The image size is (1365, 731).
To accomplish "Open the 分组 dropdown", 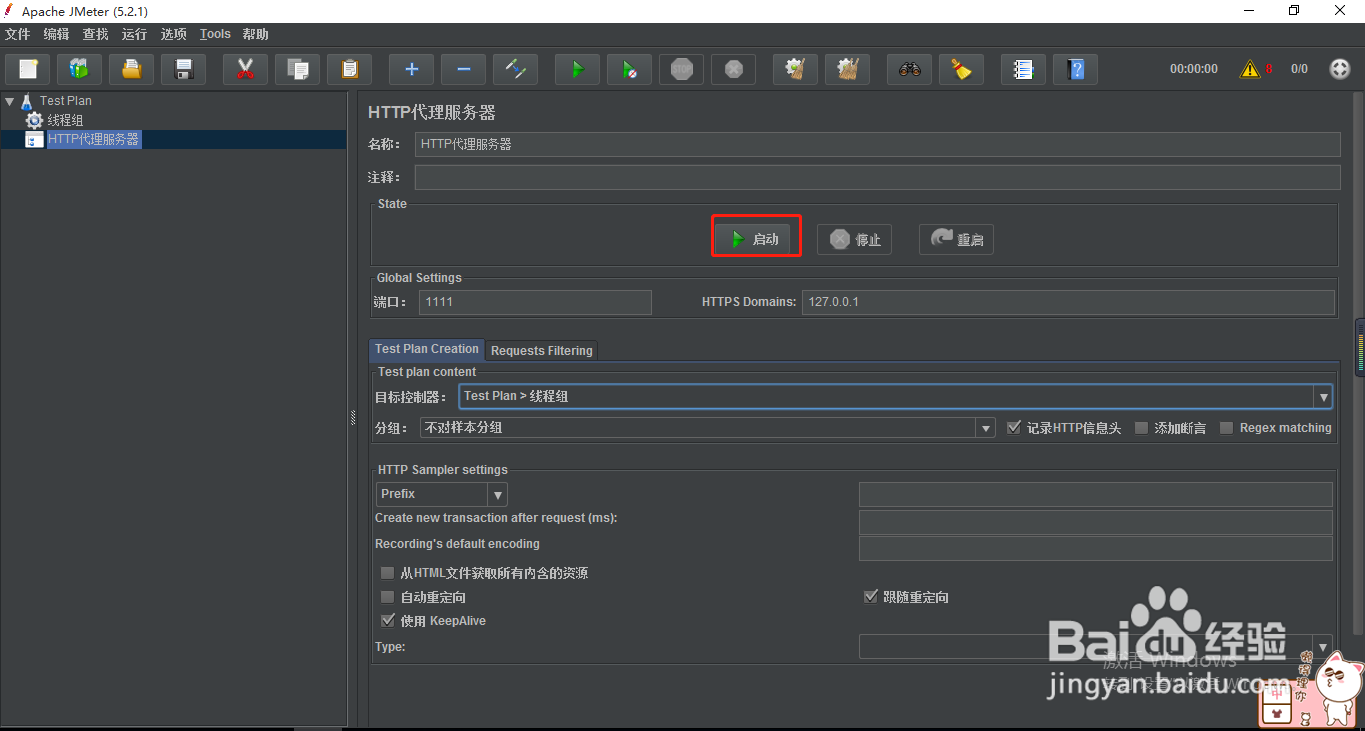I will tap(987, 428).
